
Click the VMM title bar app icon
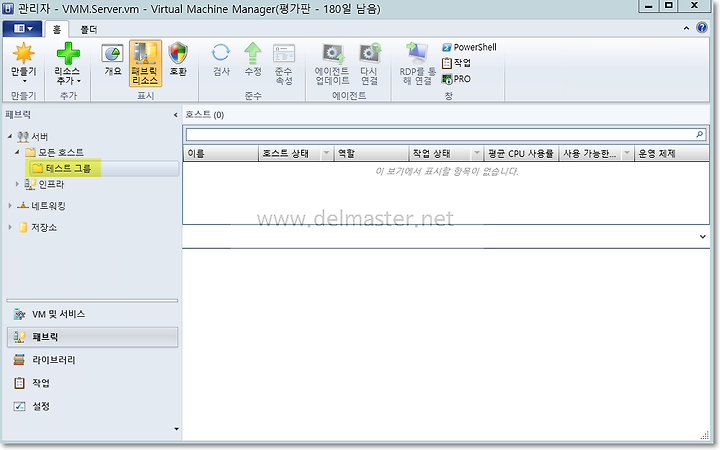coord(8,8)
